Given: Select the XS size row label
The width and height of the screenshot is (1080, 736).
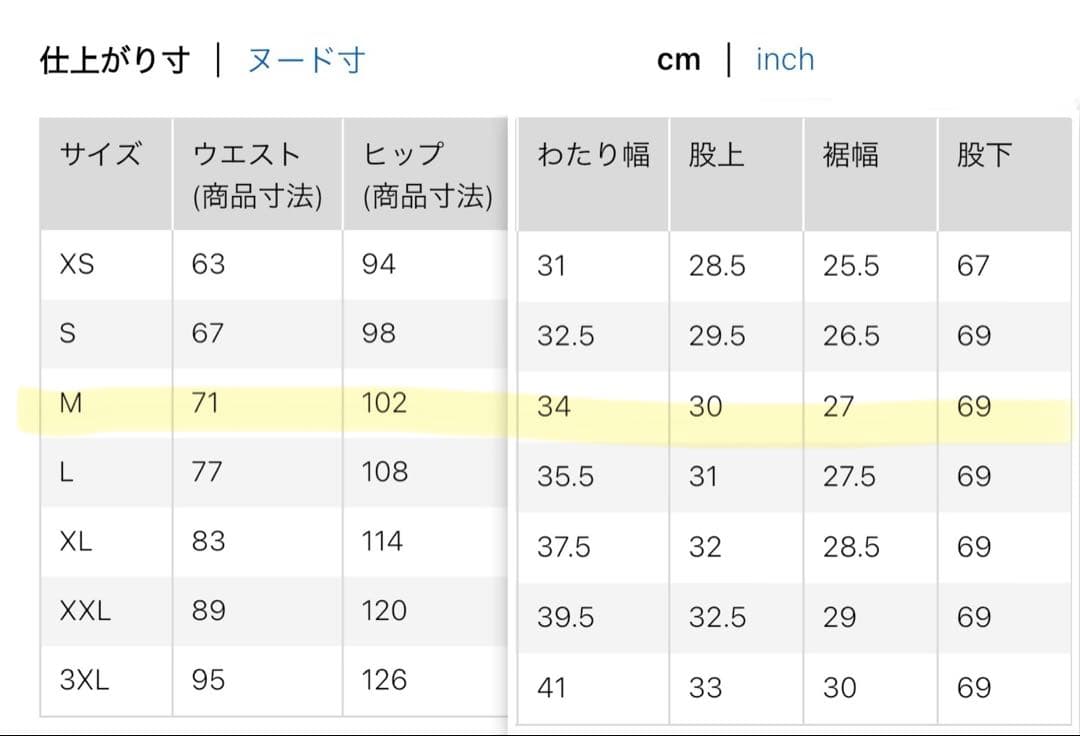Looking at the screenshot, I should (77, 264).
